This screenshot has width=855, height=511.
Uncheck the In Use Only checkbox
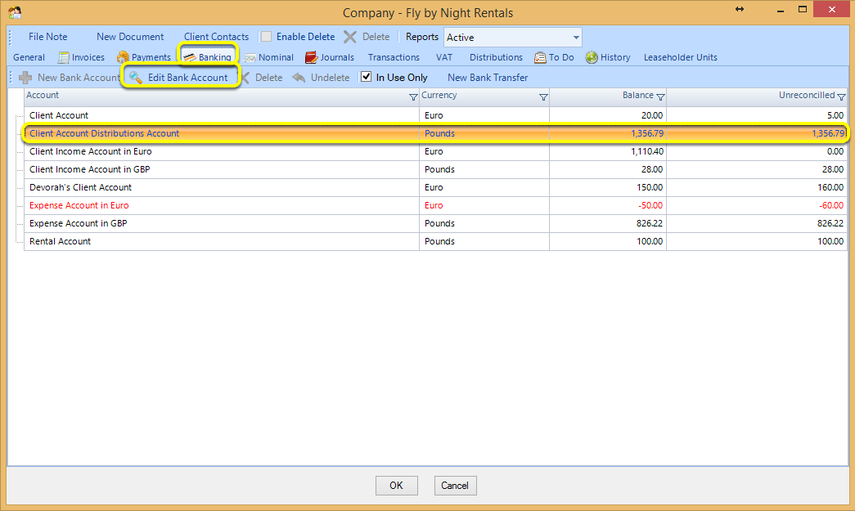pyautogui.click(x=366, y=77)
